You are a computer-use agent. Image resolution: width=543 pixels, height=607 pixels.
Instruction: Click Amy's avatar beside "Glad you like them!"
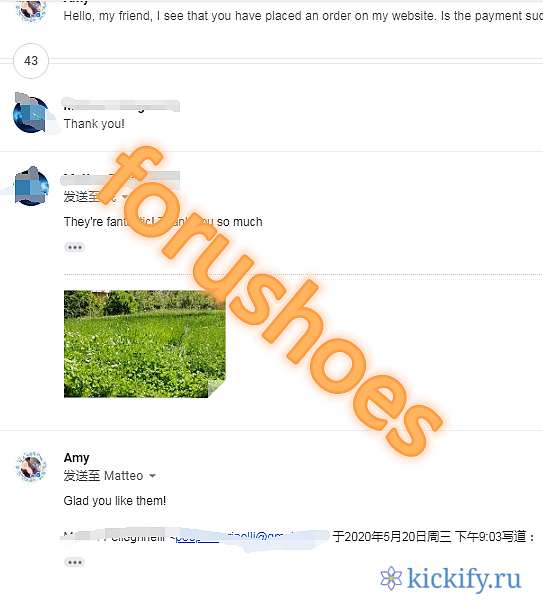click(x=31, y=466)
